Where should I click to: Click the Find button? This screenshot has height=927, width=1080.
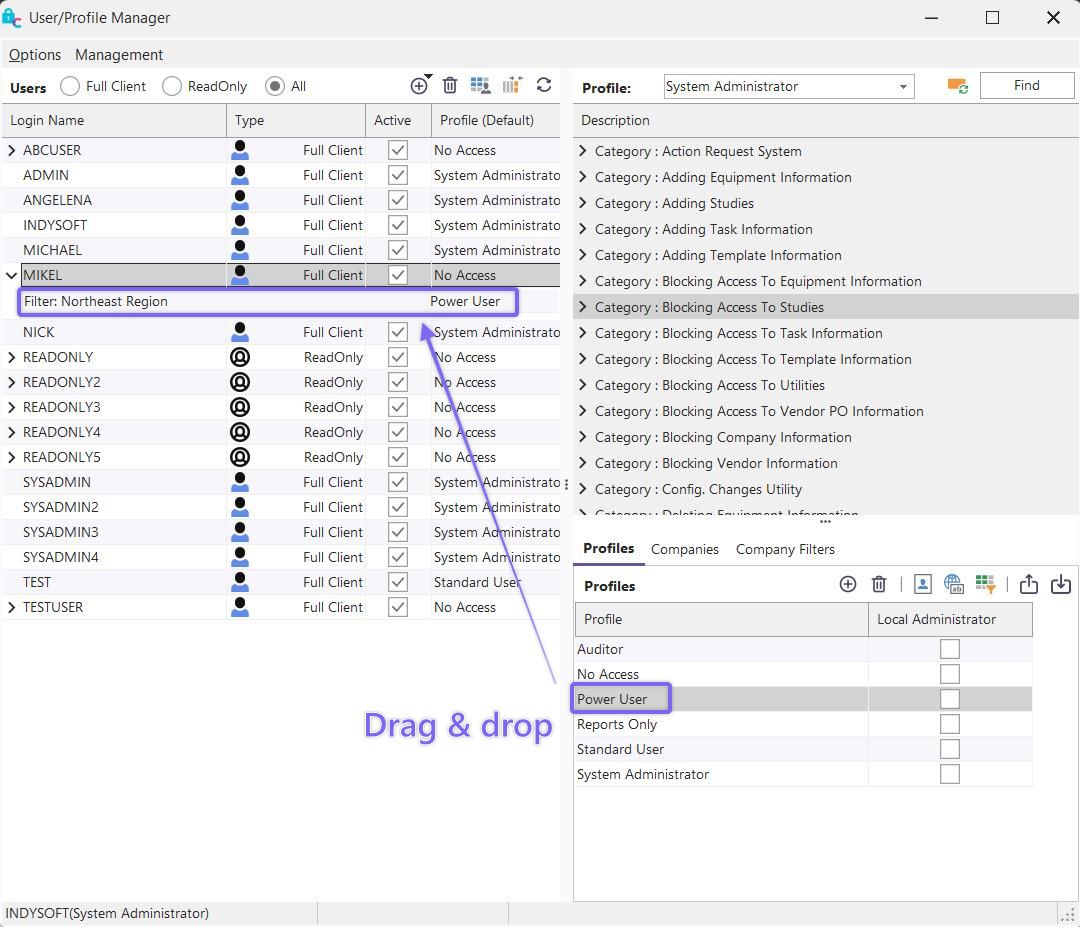coord(1026,86)
